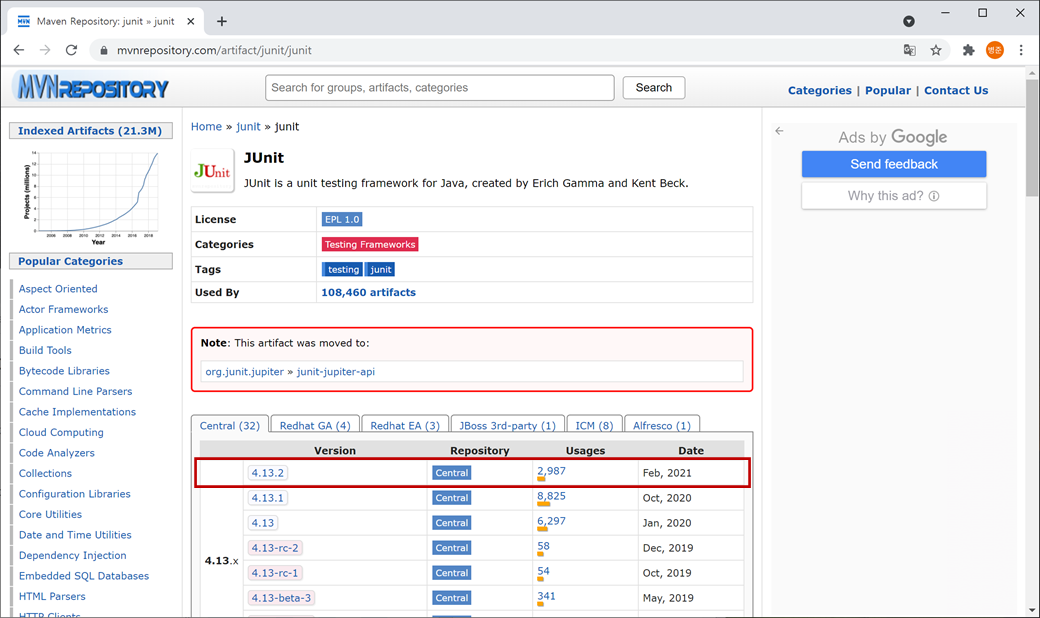Open Bytecode Libraries category
The width and height of the screenshot is (1040, 618).
64,371
